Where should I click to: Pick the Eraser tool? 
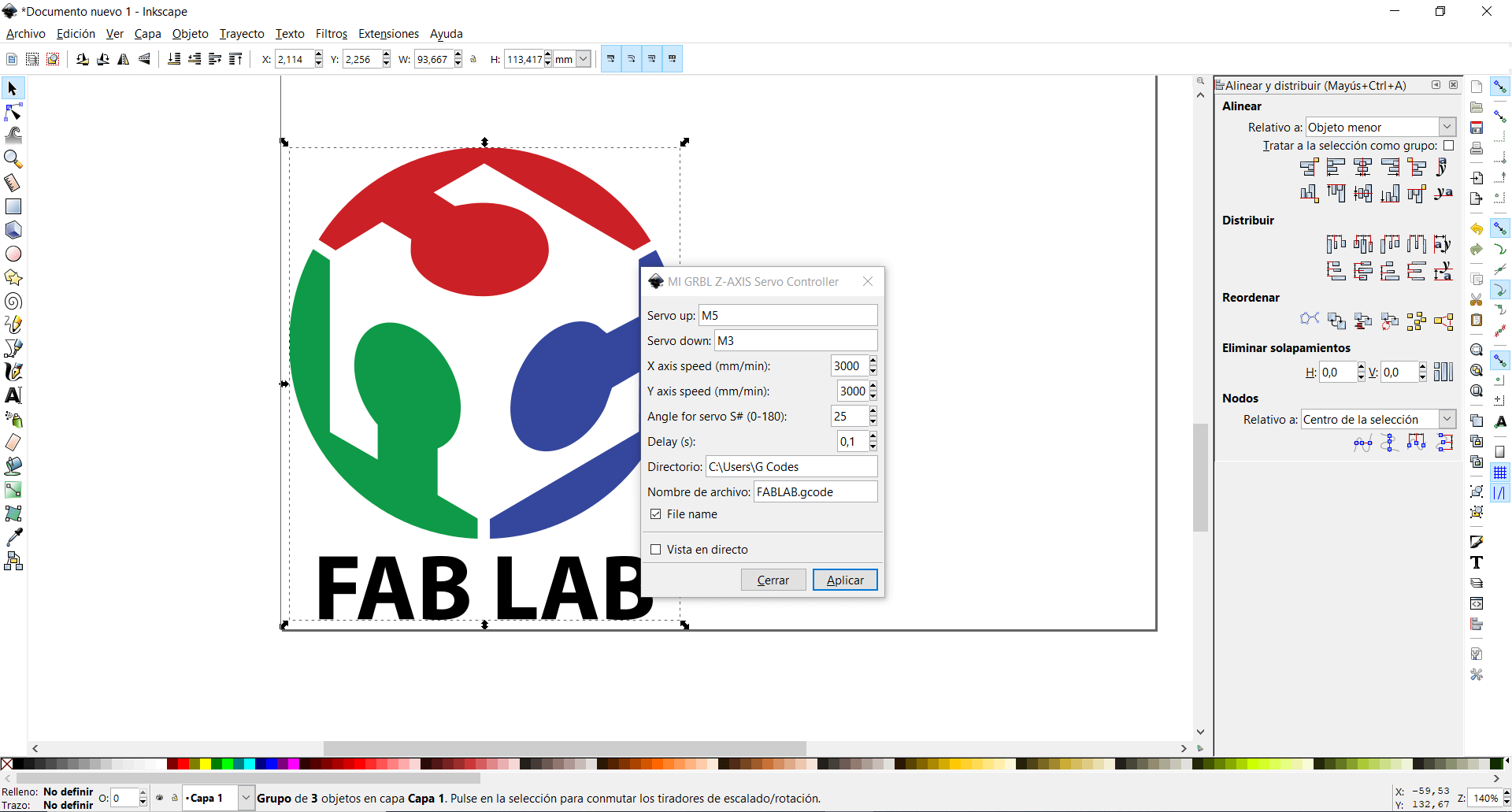[x=13, y=443]
